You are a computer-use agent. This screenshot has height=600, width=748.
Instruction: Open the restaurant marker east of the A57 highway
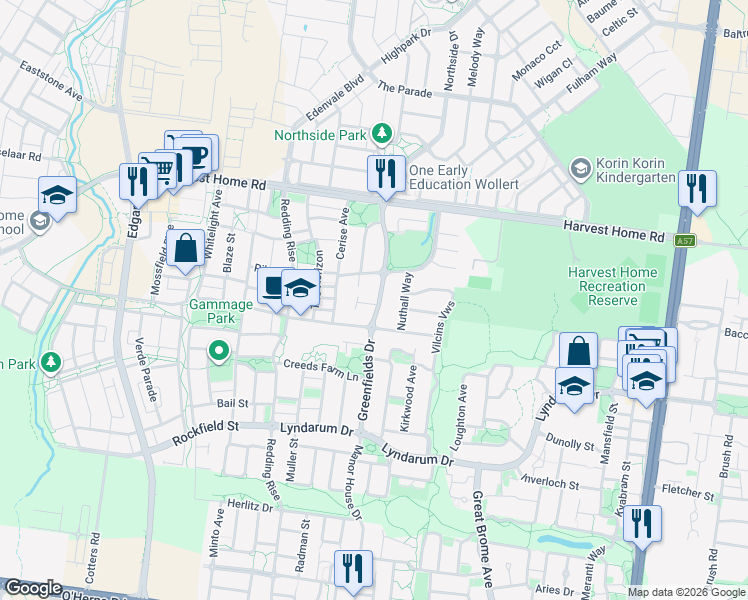(697, 189)
